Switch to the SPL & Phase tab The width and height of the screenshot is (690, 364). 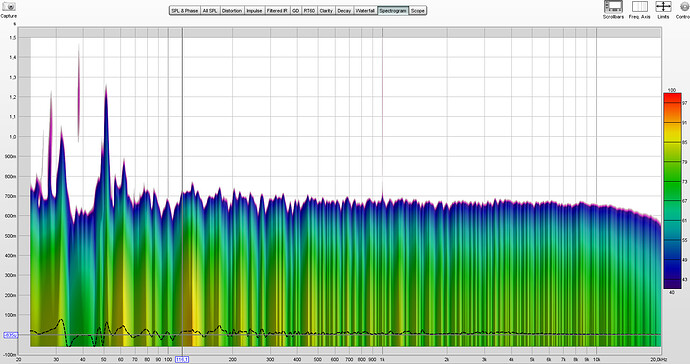pyautogui.click(x=185, y=11)
